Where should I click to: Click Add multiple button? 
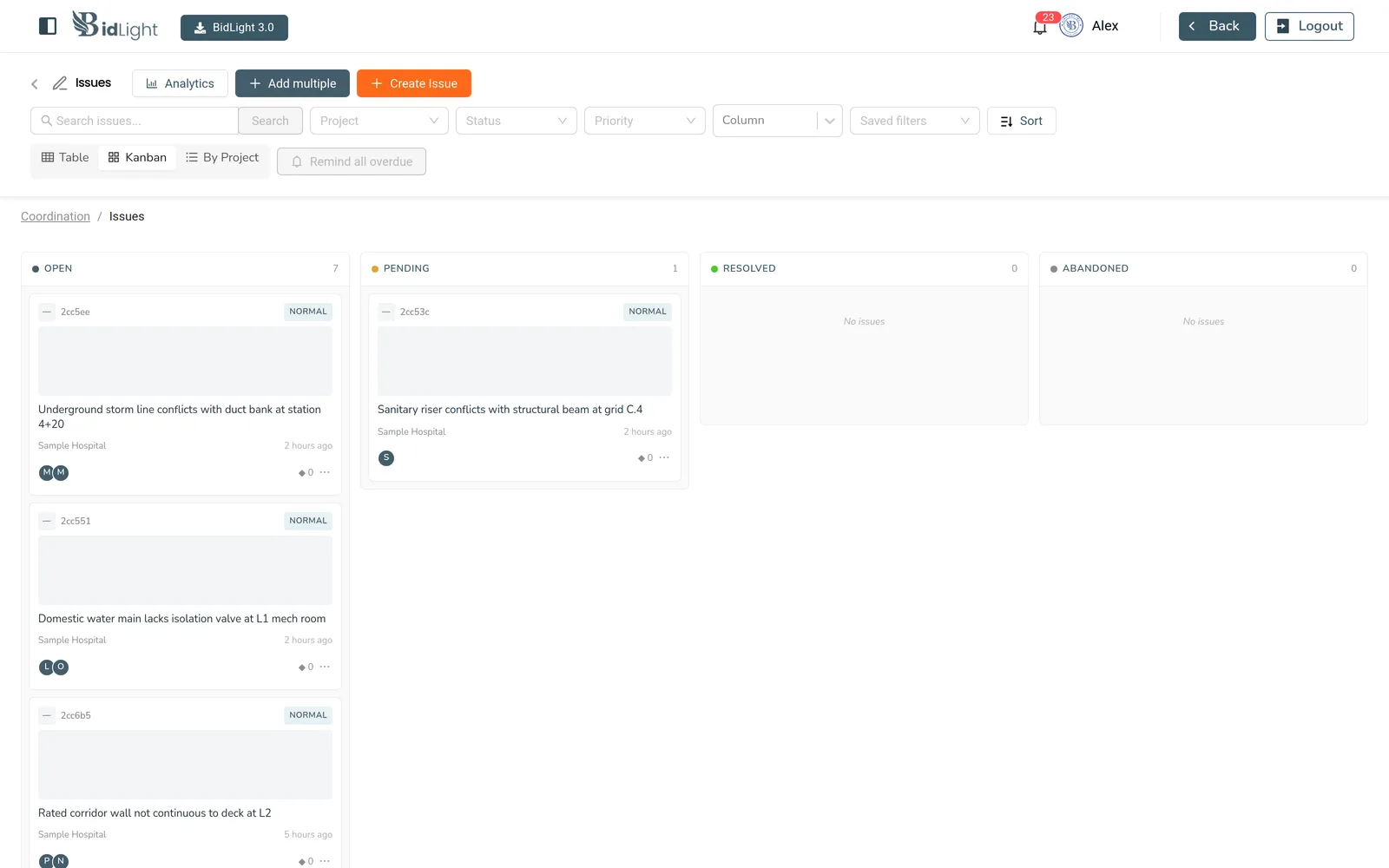tap(293, 83)
